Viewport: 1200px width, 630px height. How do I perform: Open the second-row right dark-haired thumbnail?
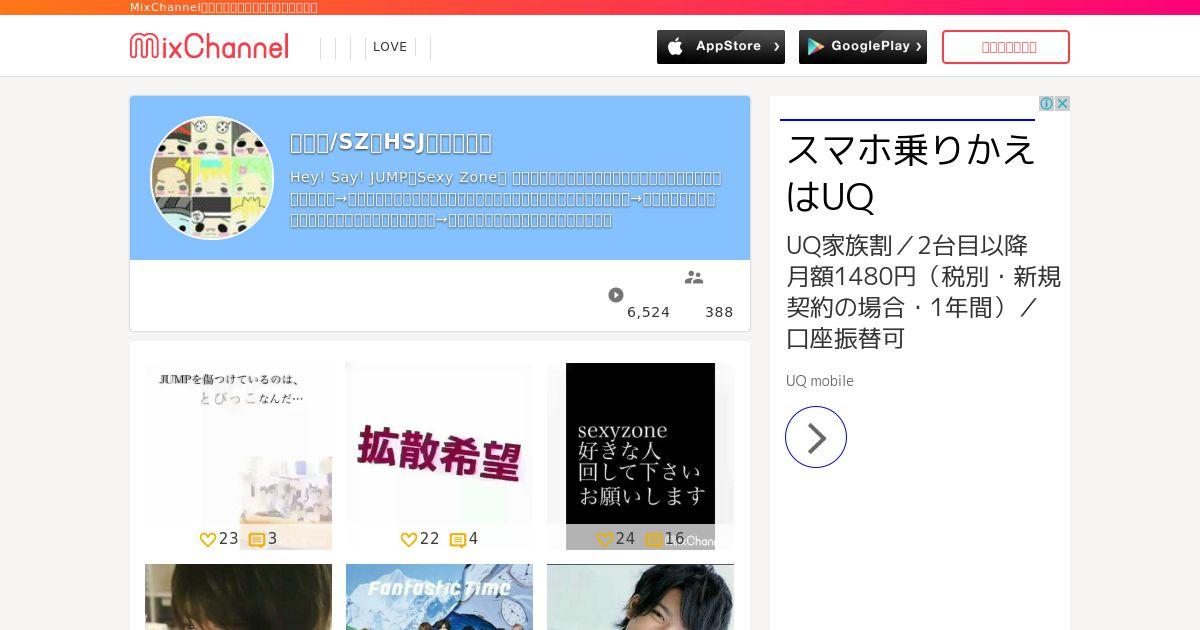coord(640,597)
